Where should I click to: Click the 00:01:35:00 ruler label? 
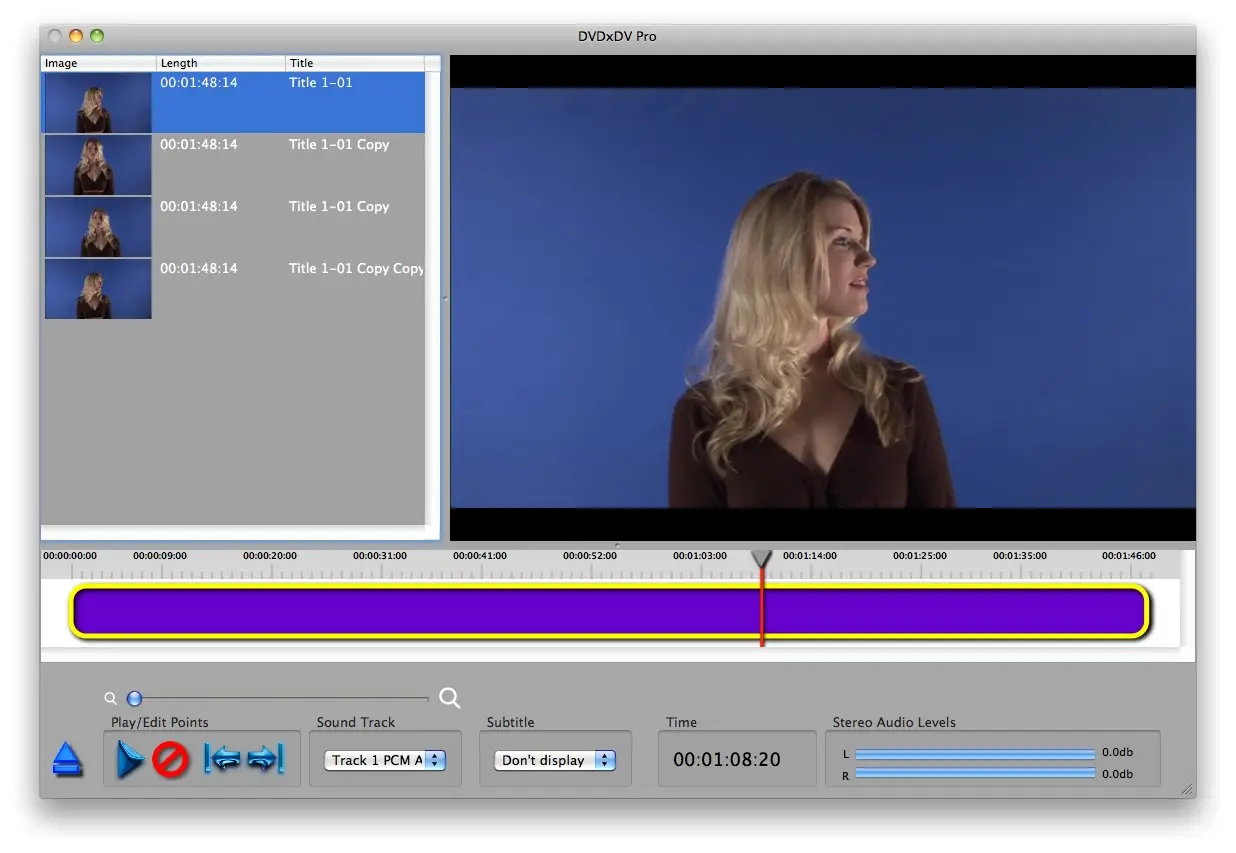coord(1020,556)
